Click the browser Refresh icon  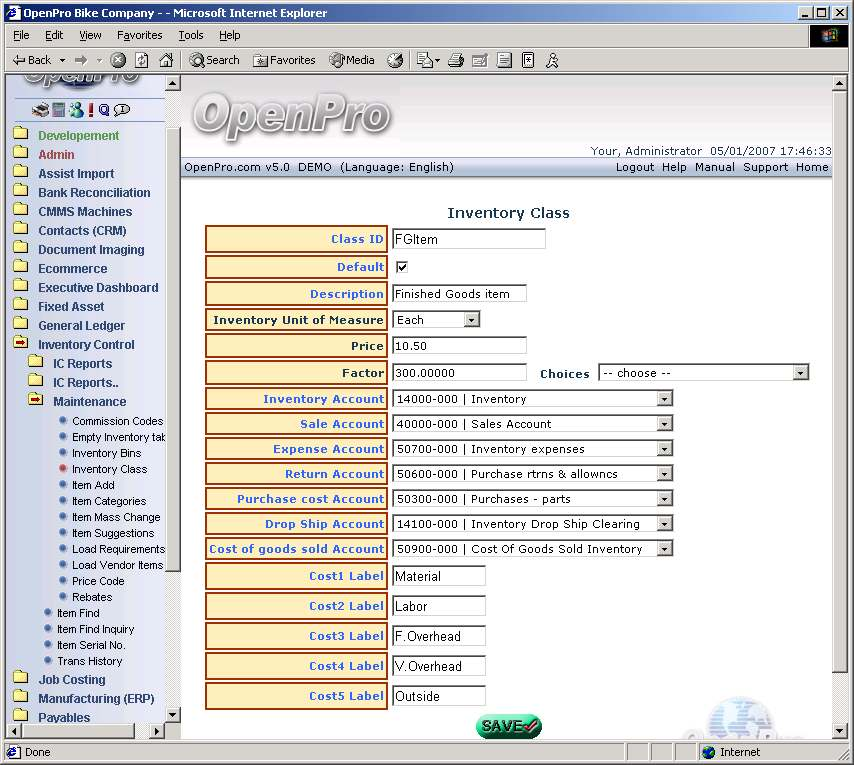[142, 60]
